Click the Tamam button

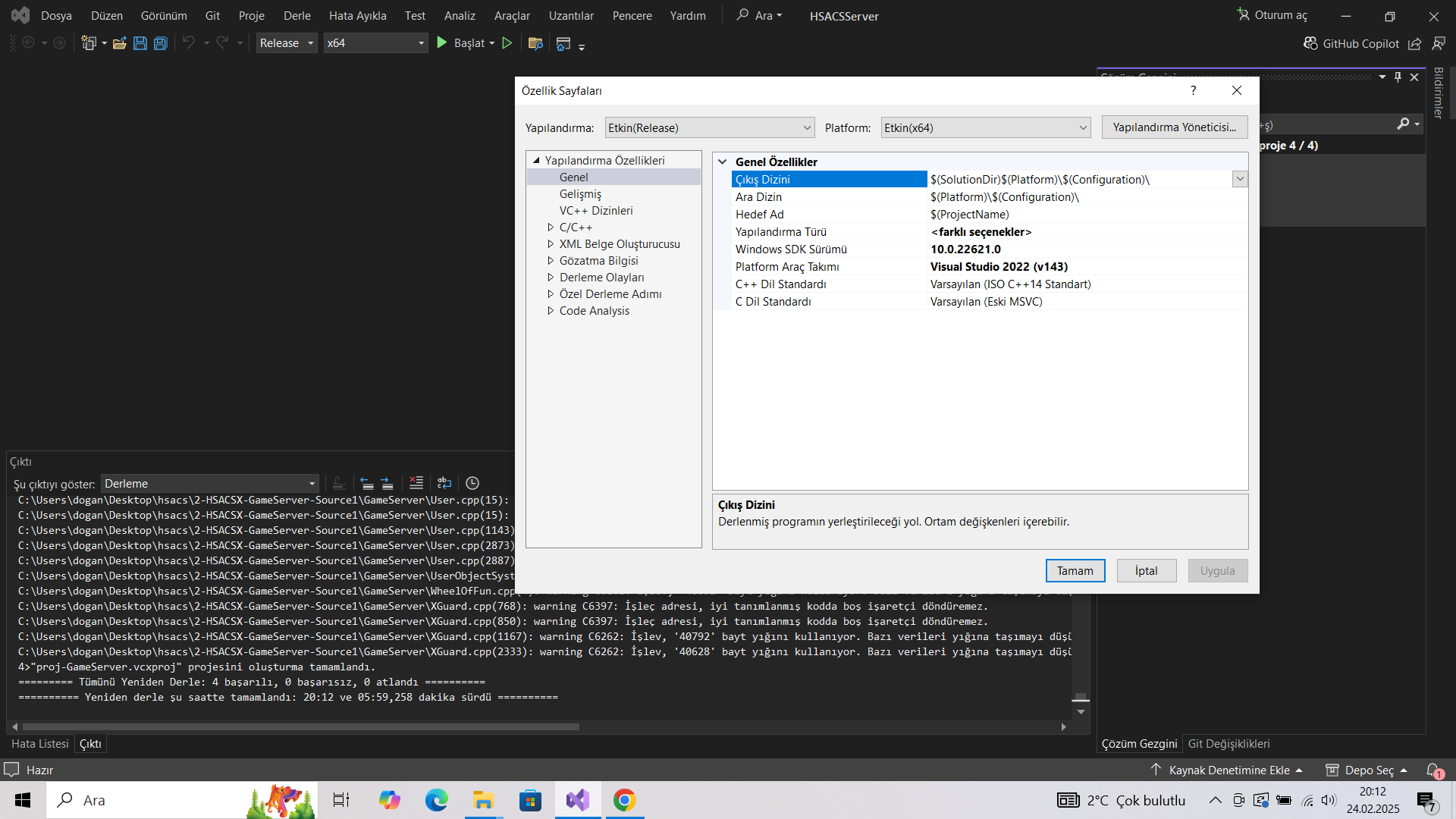tap(1075, 571)
